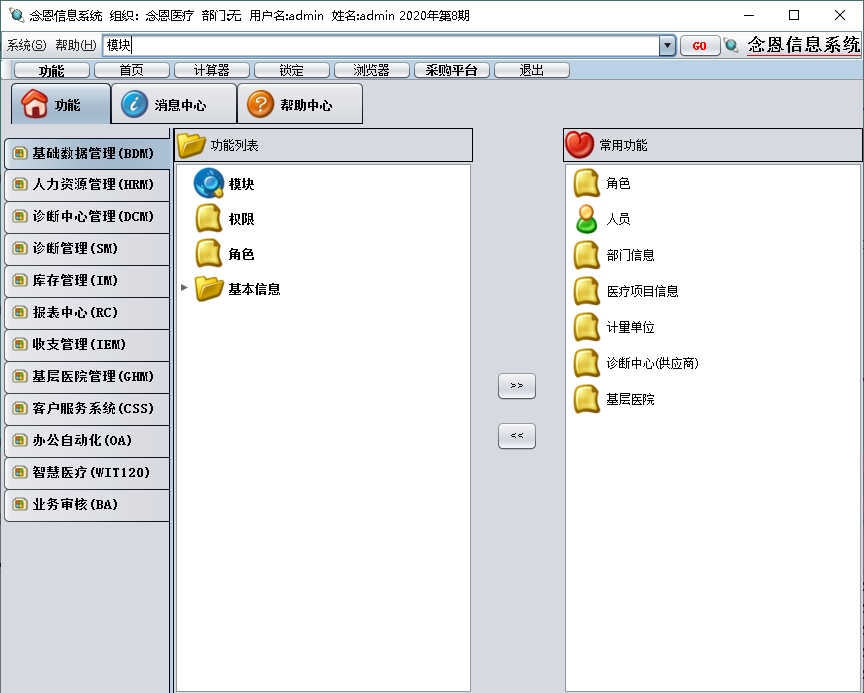Click the GO button
Image resolution: width=864 pixels, height=693 pixels.
coord(699,45)
